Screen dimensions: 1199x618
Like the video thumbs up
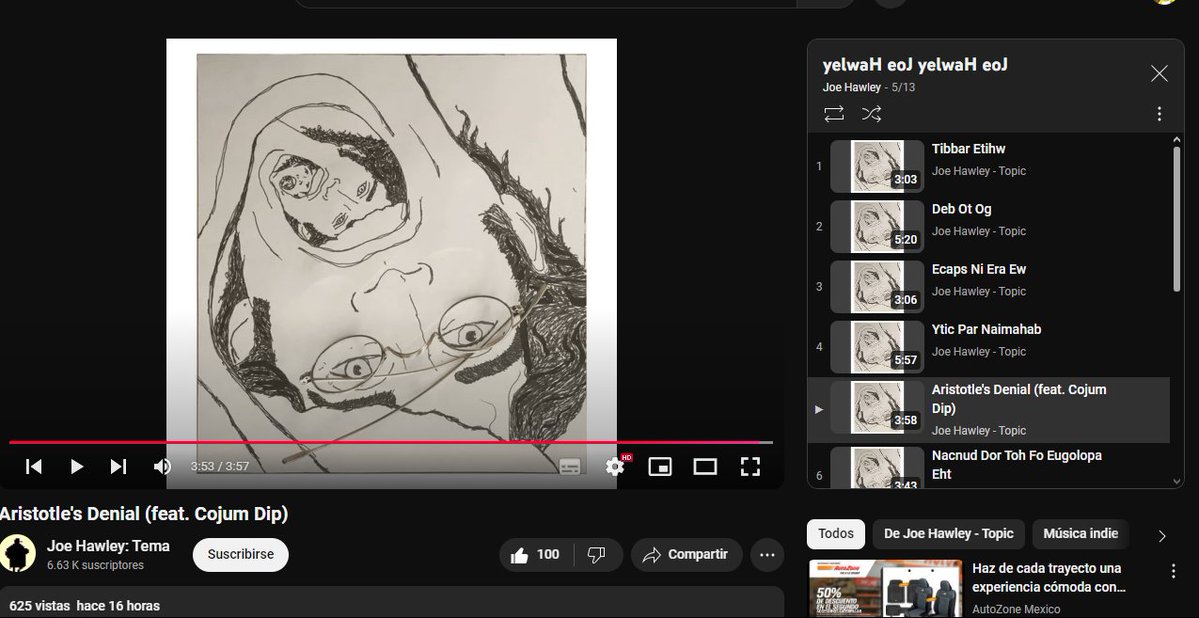point(536,555)
